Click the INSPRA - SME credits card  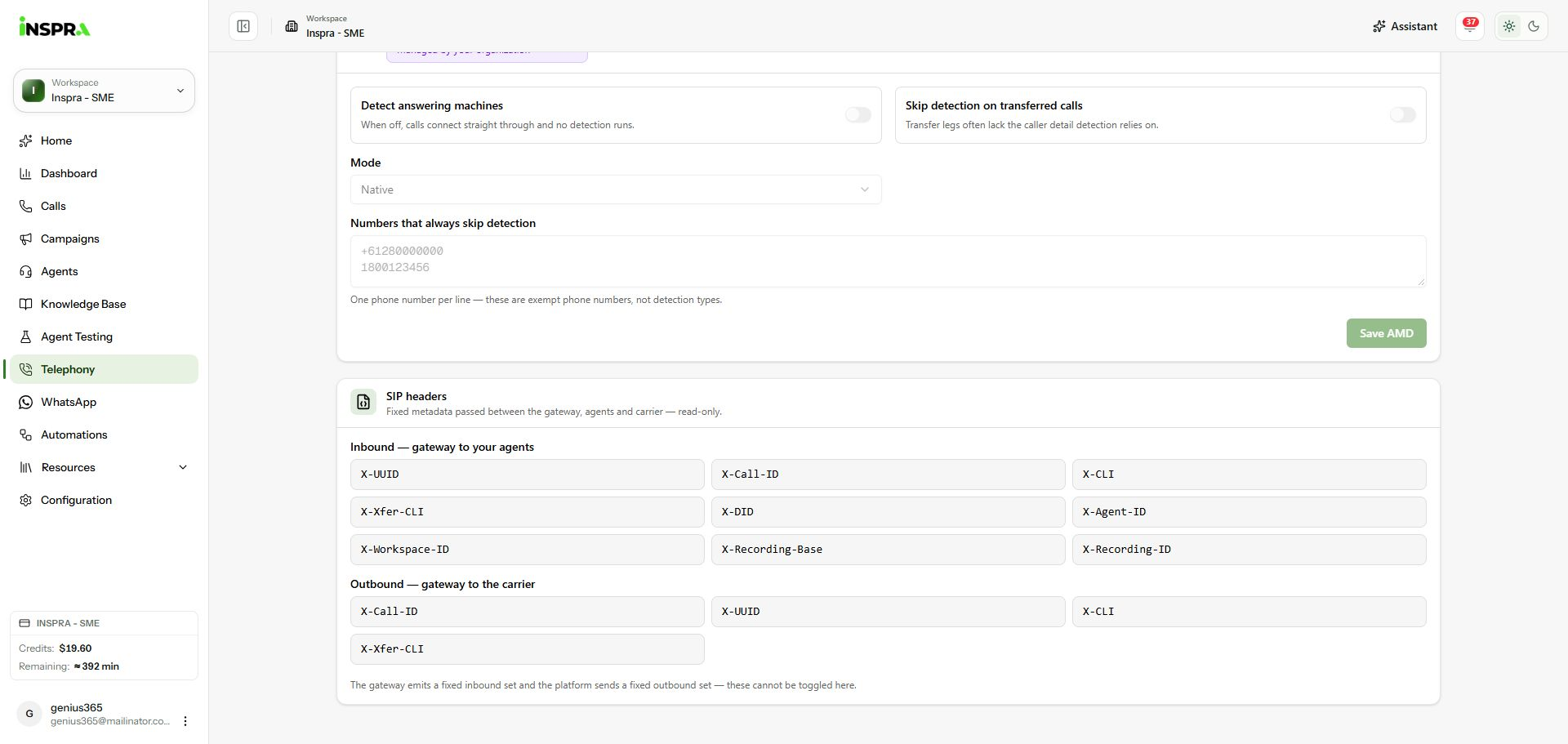(x=104, y=645)
